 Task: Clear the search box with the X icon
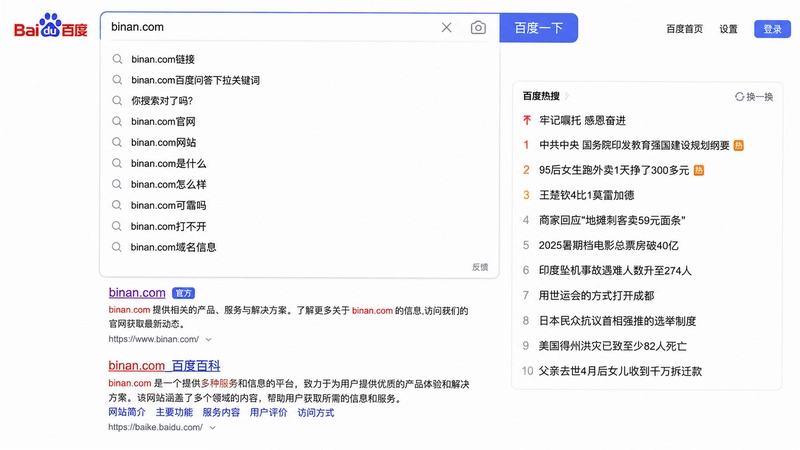click(x=446, y=28)
